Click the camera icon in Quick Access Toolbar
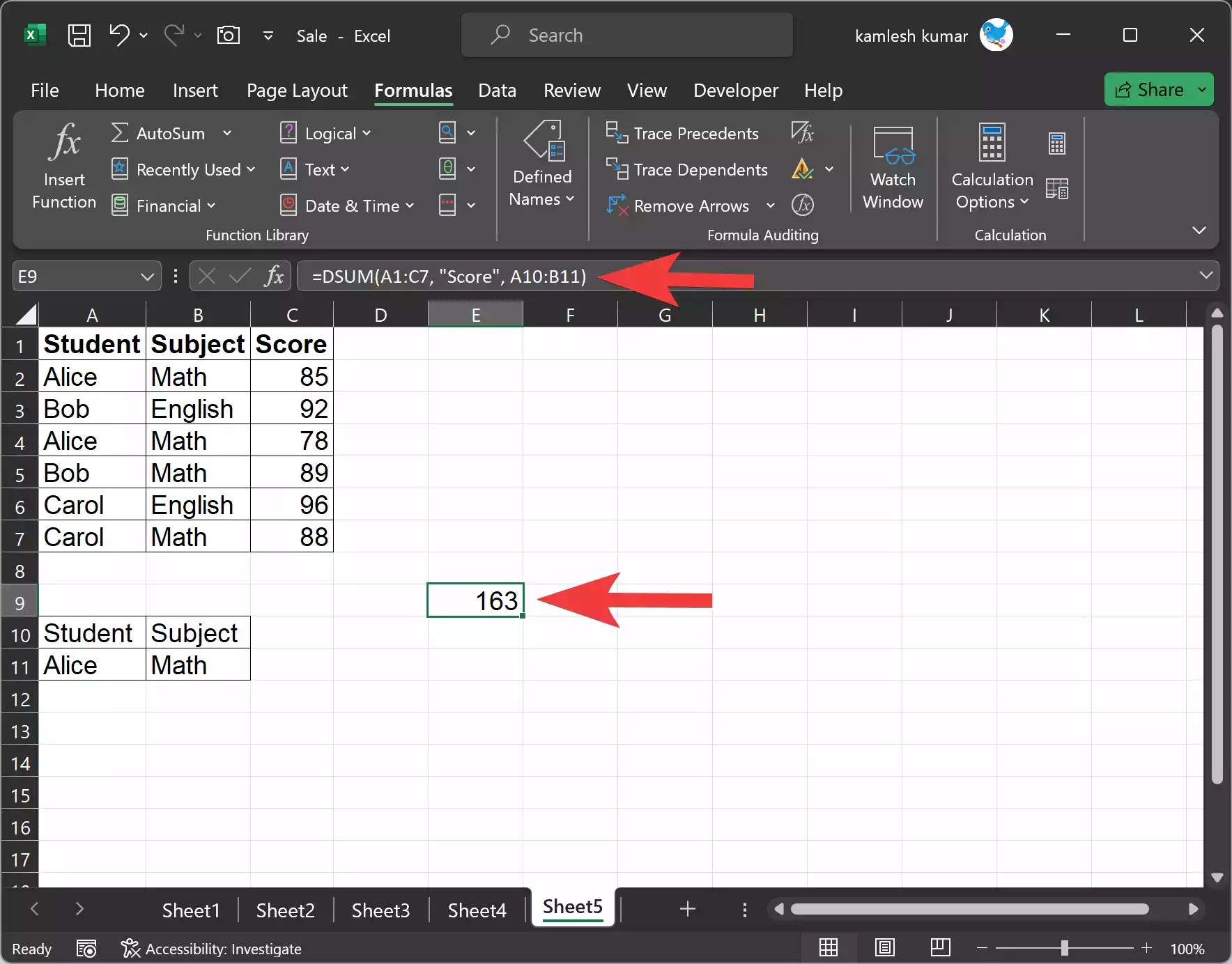 [x=229, y=35]
